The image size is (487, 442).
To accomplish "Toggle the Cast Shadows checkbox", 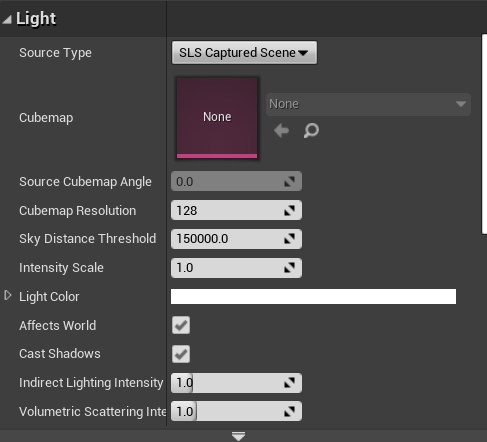I will pyautogui.click(x=181, y=354).
